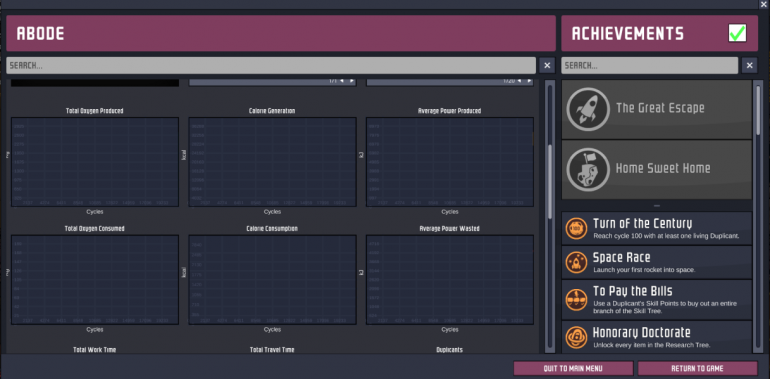Click the 'Total Oxygen Produced' graph title
This screenshot has width=770, height=379.
[x=95, y=111]
